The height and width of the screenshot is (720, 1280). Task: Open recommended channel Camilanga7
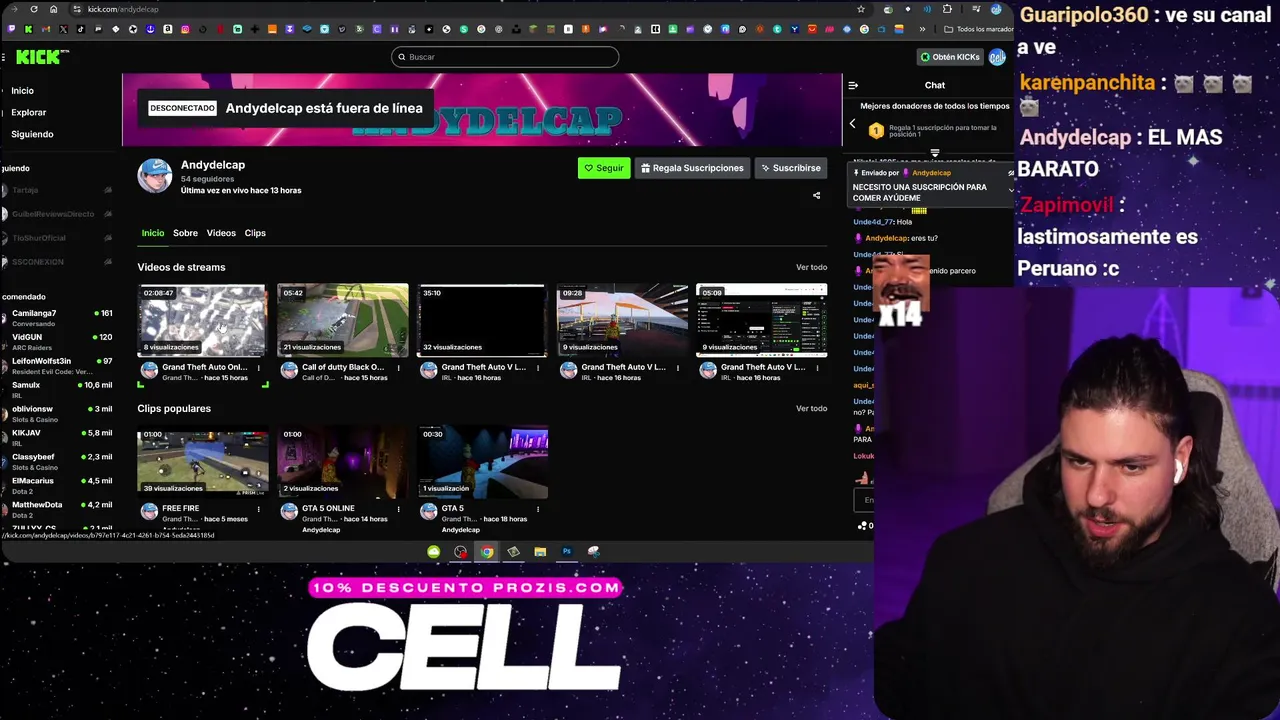(58, 318)
